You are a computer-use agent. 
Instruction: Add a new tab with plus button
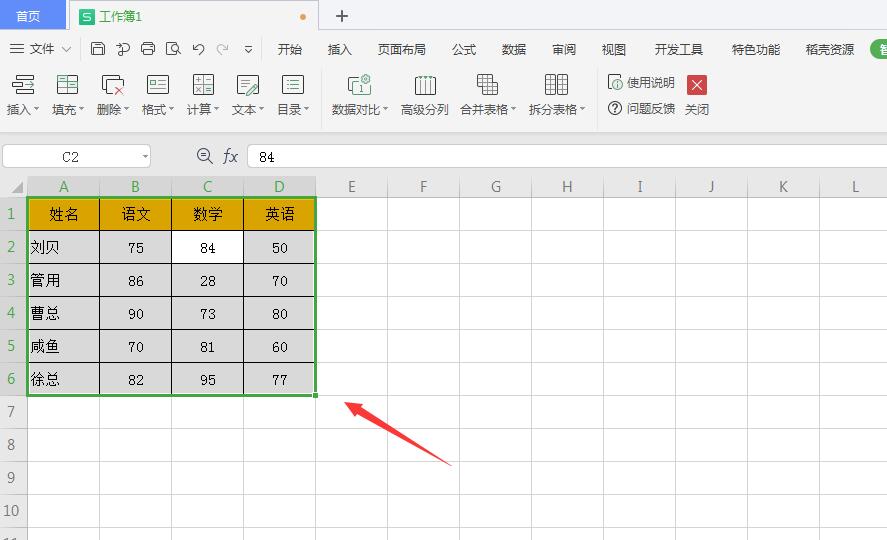click(342, 16)
